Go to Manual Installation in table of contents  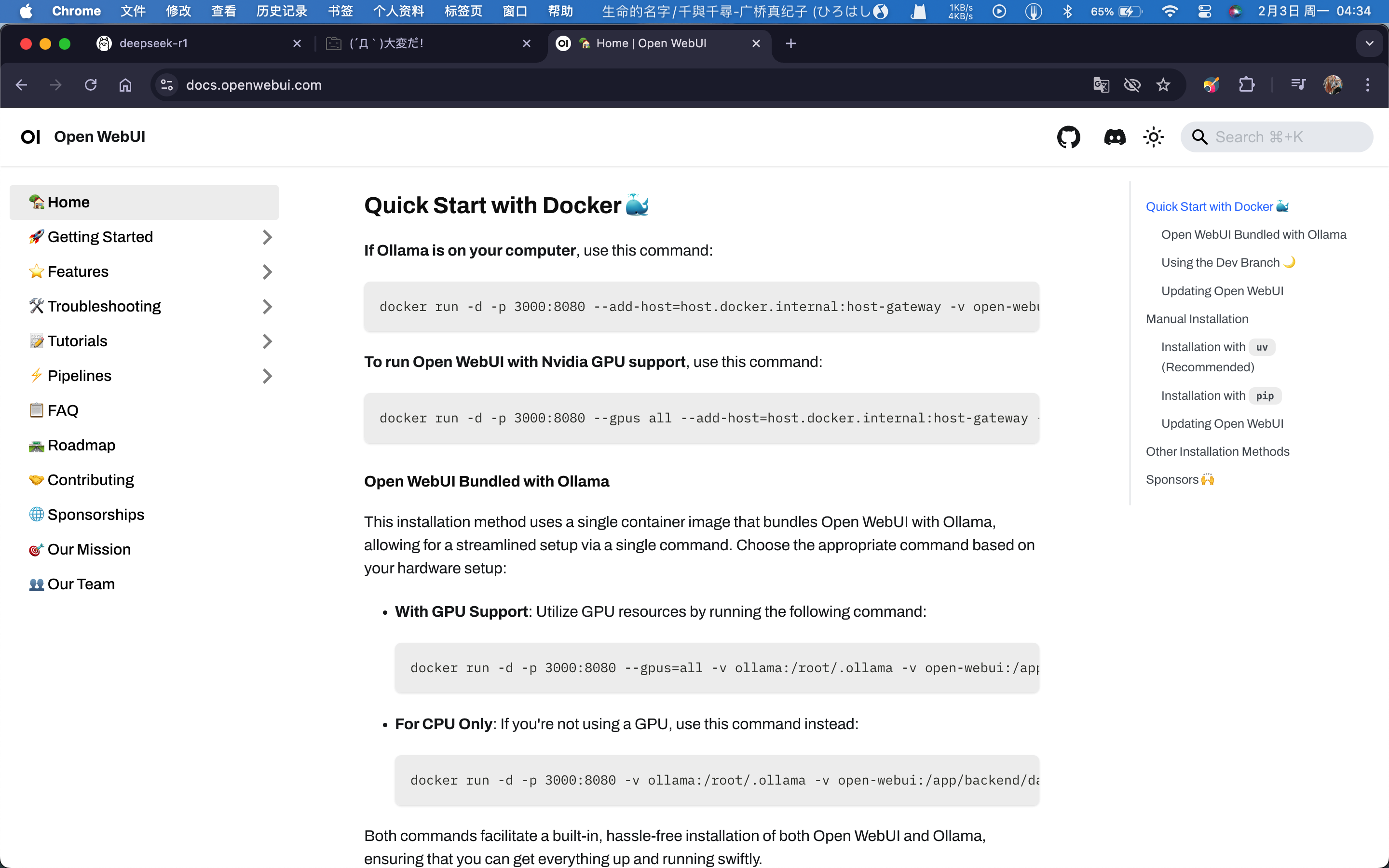click(1197, 319)
